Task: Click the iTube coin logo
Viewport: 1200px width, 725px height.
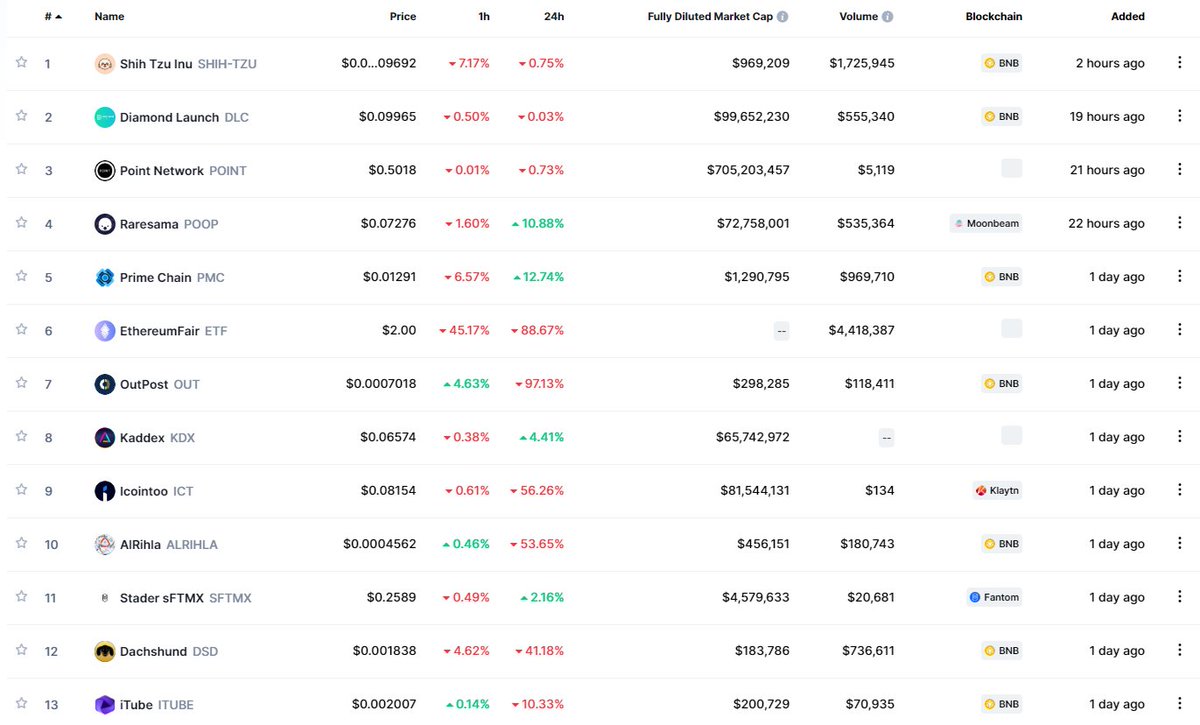Action: coord(105,705)
